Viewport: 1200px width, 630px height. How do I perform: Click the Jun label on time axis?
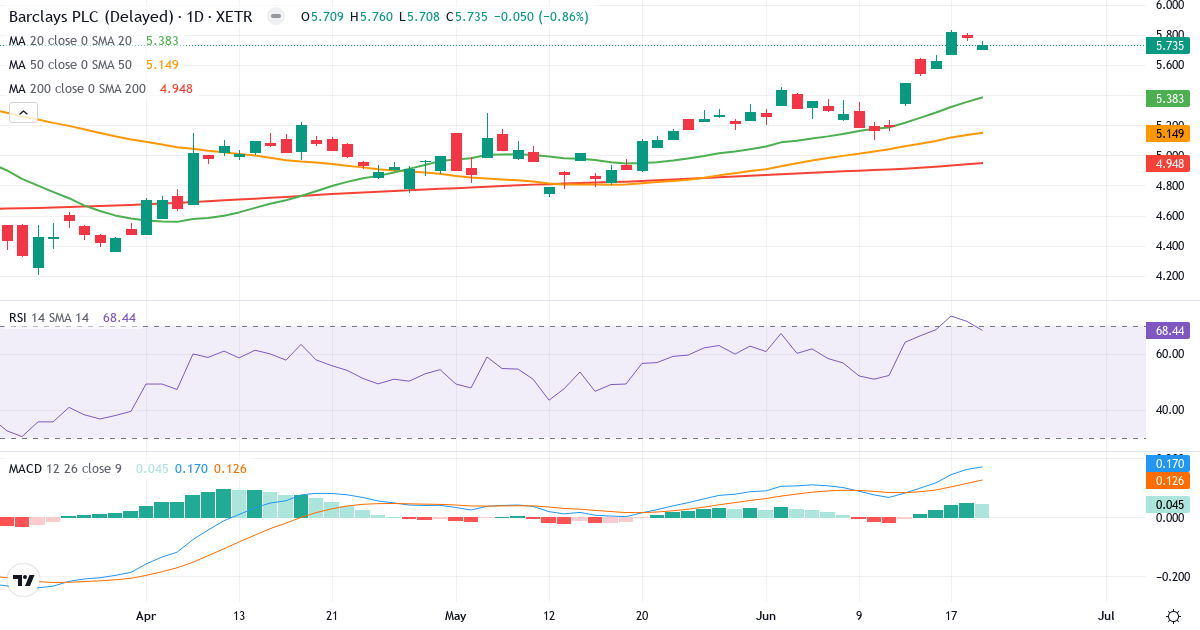[x=767, y=616]
